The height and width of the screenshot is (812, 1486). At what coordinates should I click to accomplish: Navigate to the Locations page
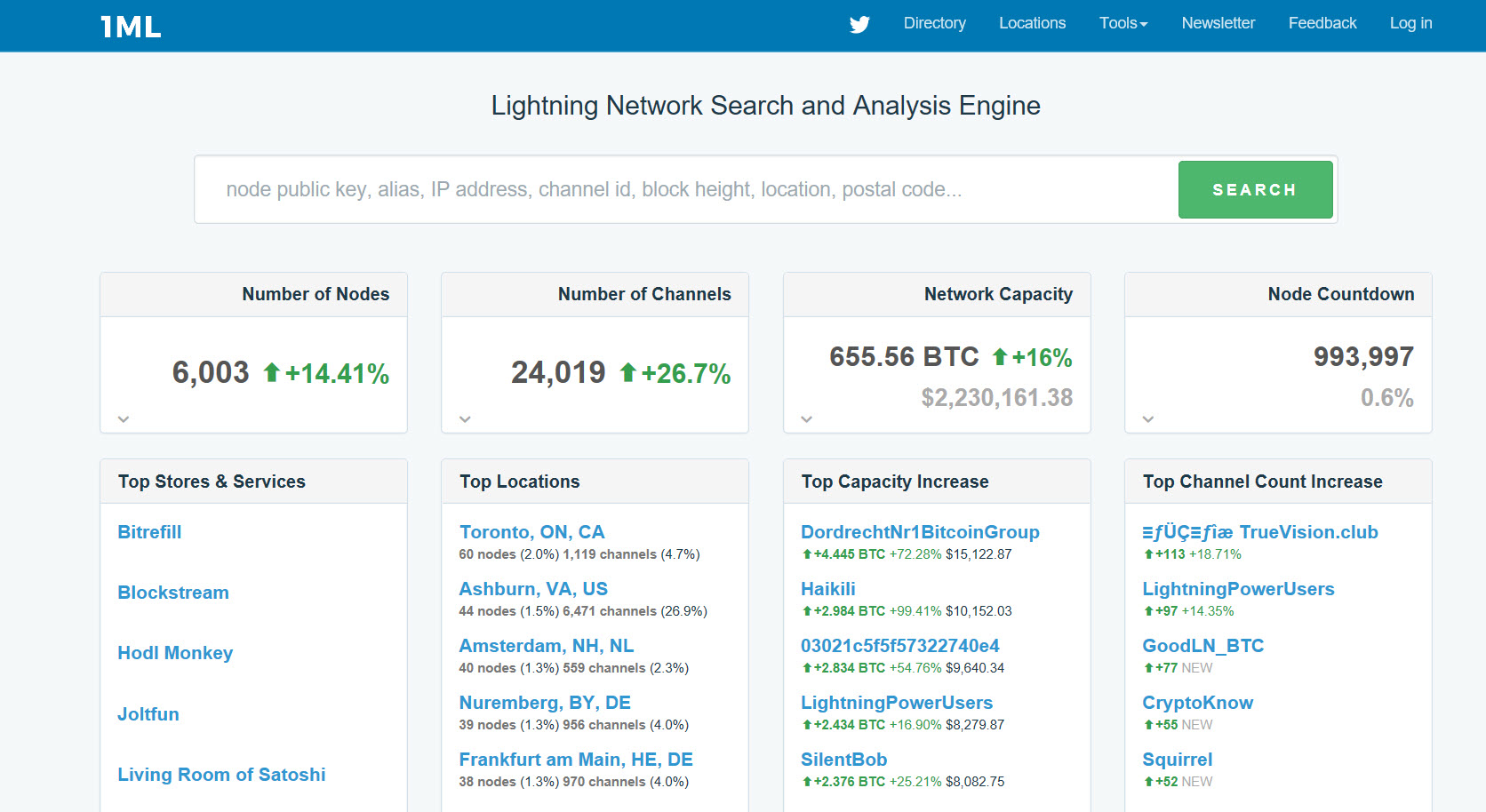[x=1032, y=23]
